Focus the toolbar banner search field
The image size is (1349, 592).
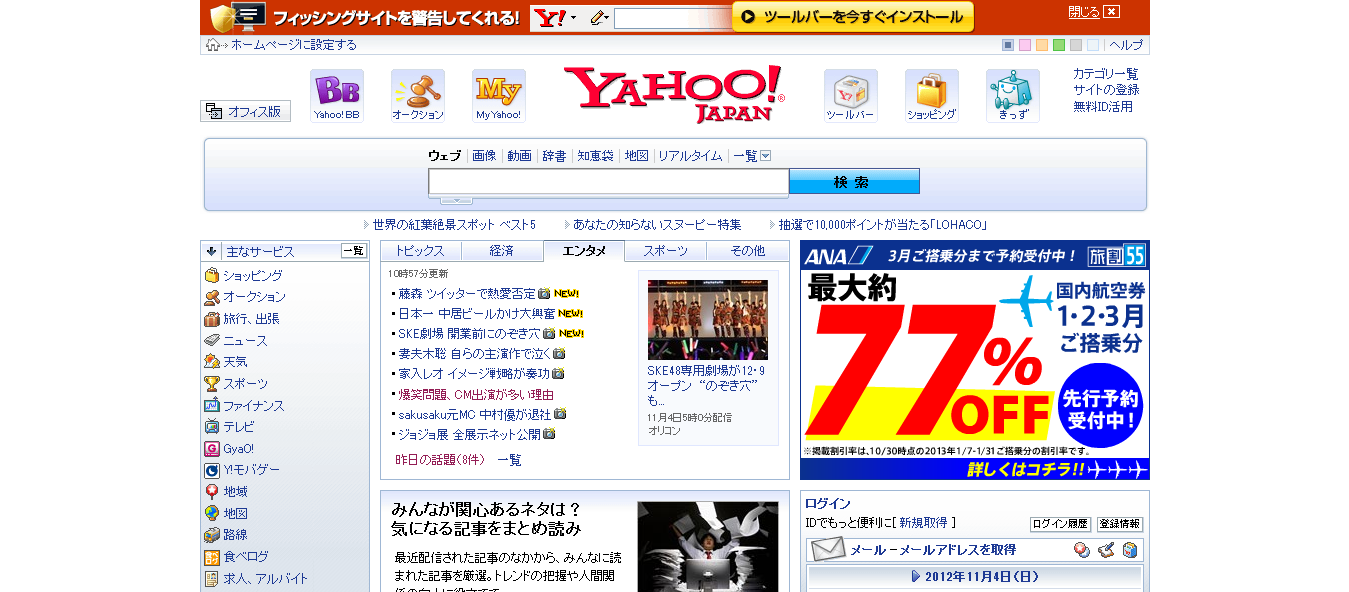(x=673, y=18)
